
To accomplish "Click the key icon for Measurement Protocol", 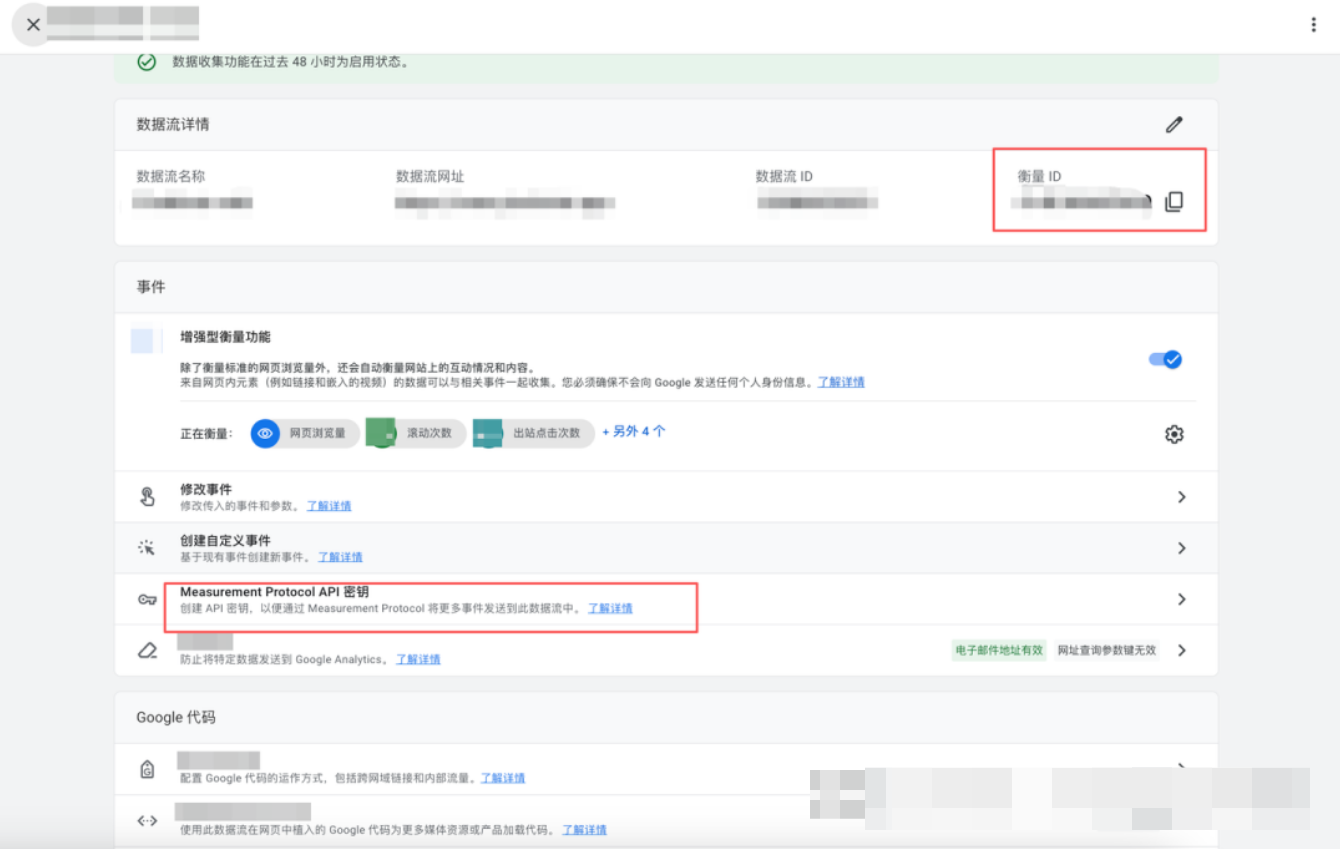I will click(147, 599).
